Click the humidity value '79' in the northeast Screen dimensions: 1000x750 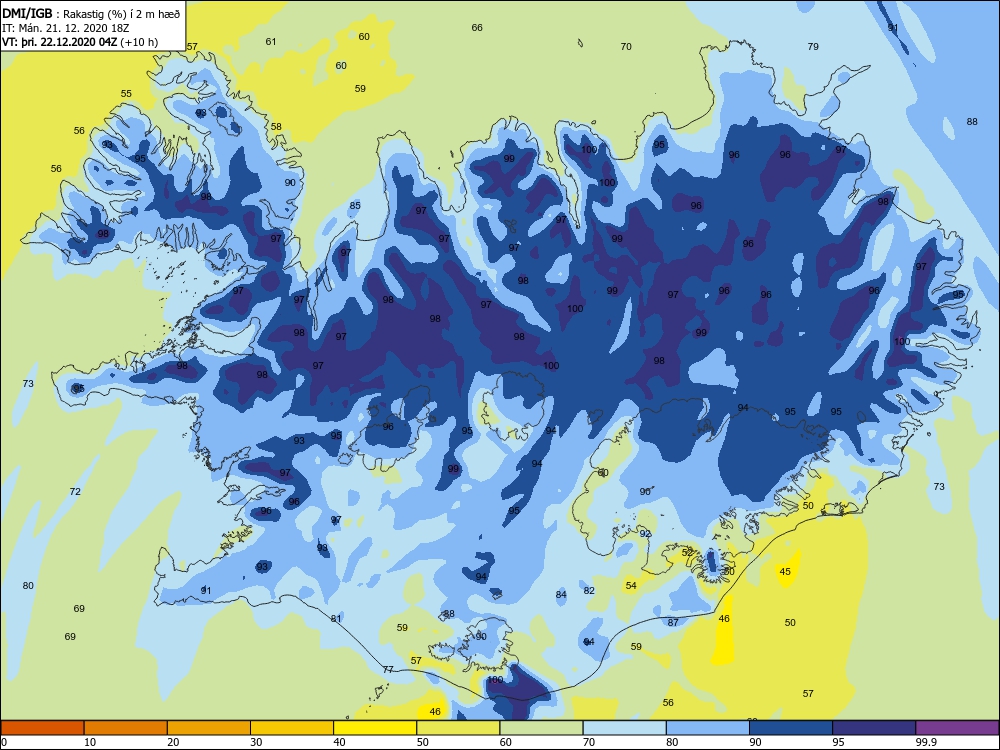(813, 47)
